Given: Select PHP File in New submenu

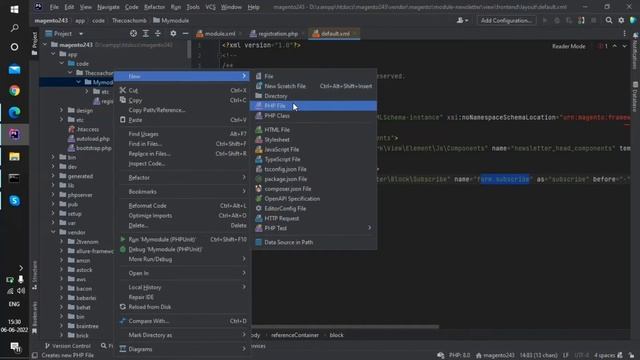Looking at the screenshot, I should 313,106.
